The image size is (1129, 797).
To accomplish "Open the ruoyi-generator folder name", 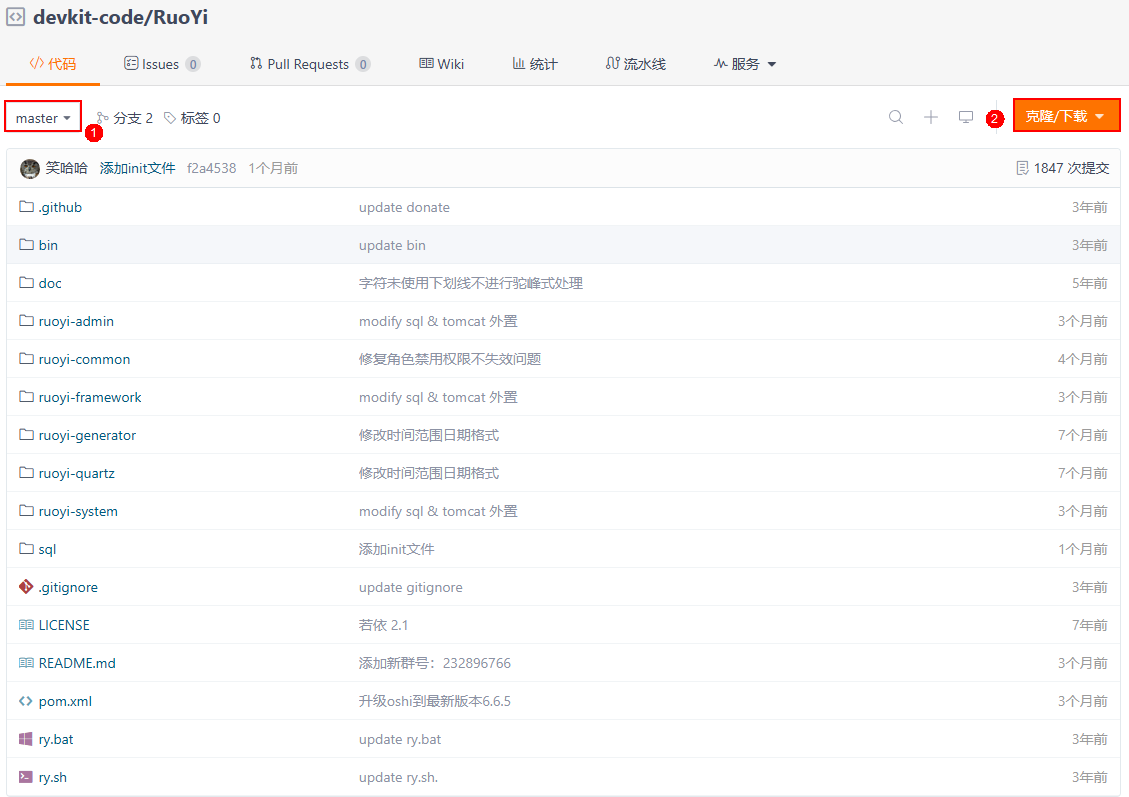I will 87,436.
